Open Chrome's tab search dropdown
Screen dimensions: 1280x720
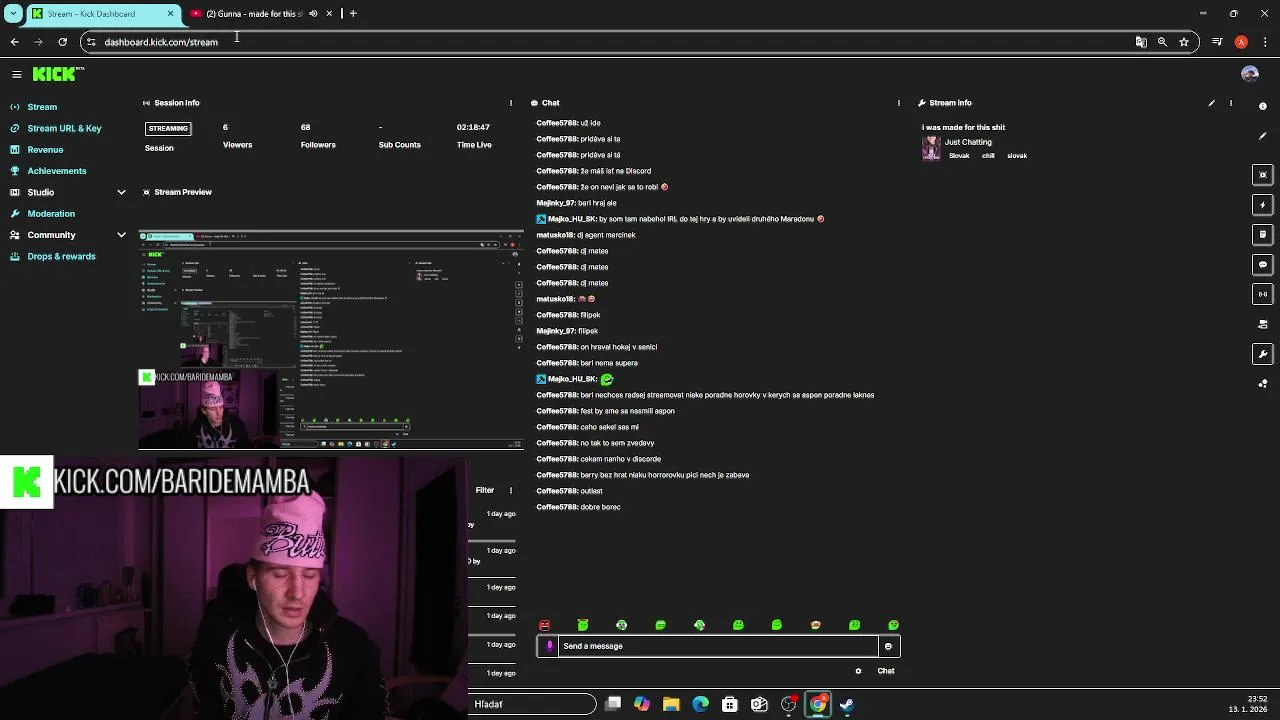pos(13,14)
